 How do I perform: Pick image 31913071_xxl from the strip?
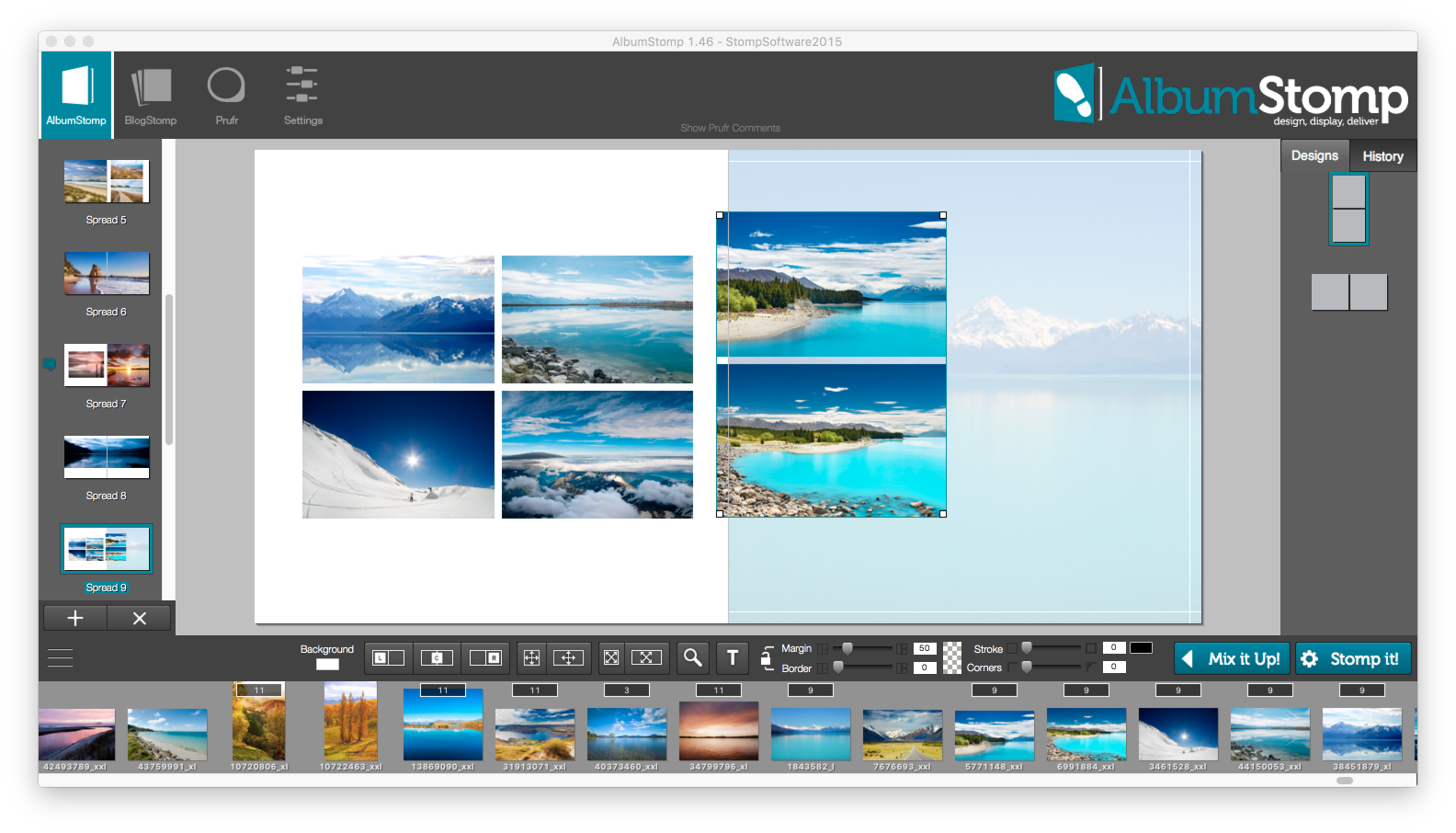coord(535,735)
